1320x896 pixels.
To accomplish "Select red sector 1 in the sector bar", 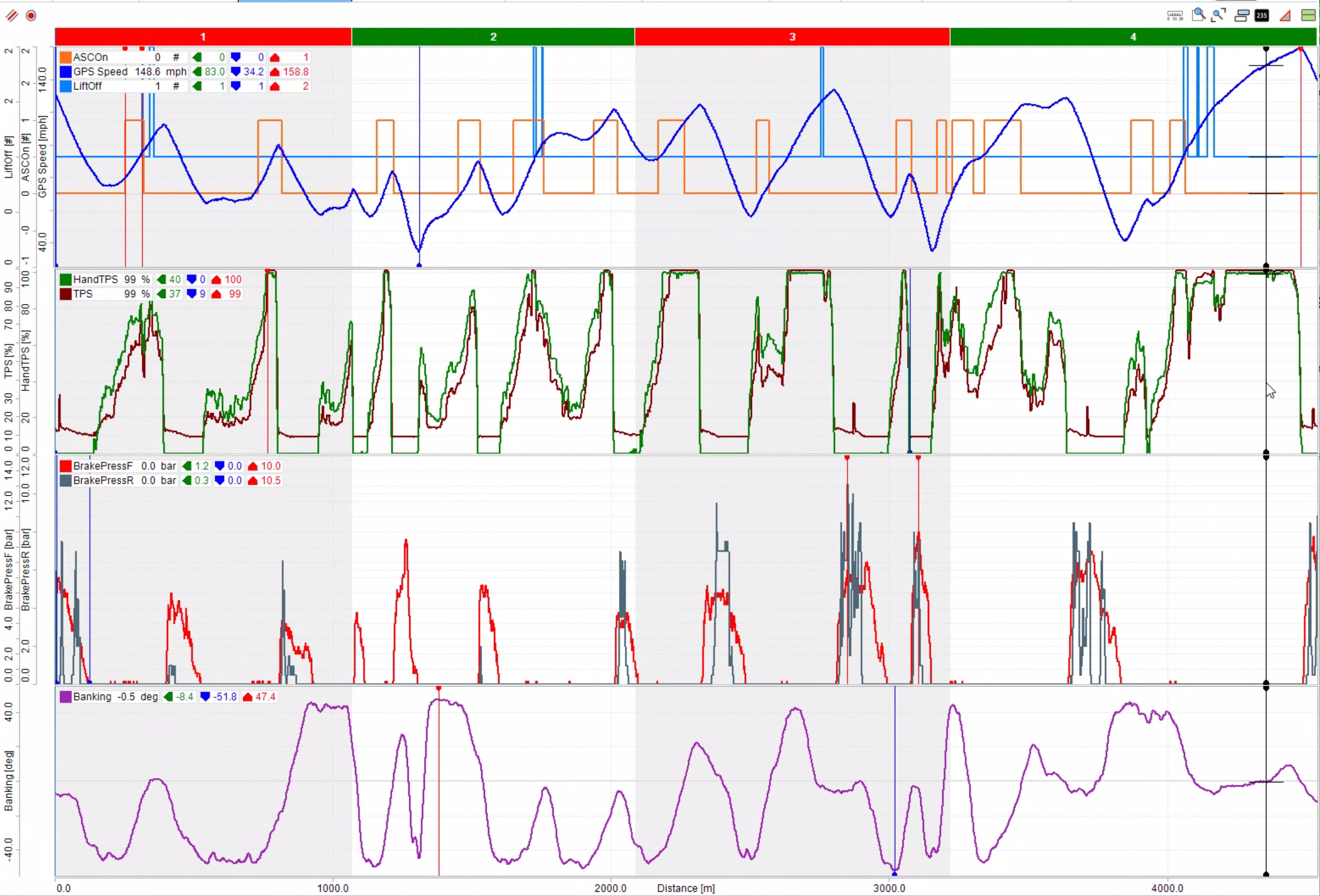I will coord(203,37).
